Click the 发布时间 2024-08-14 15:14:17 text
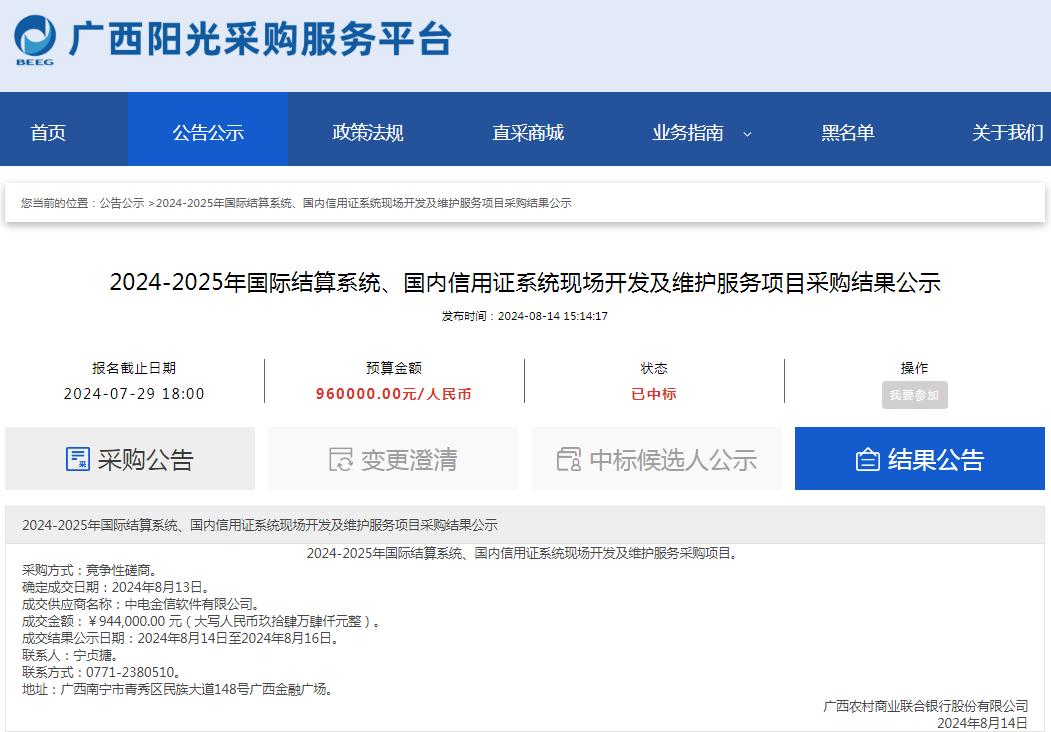Screen dimensions: 1051x732 (525, 316)
